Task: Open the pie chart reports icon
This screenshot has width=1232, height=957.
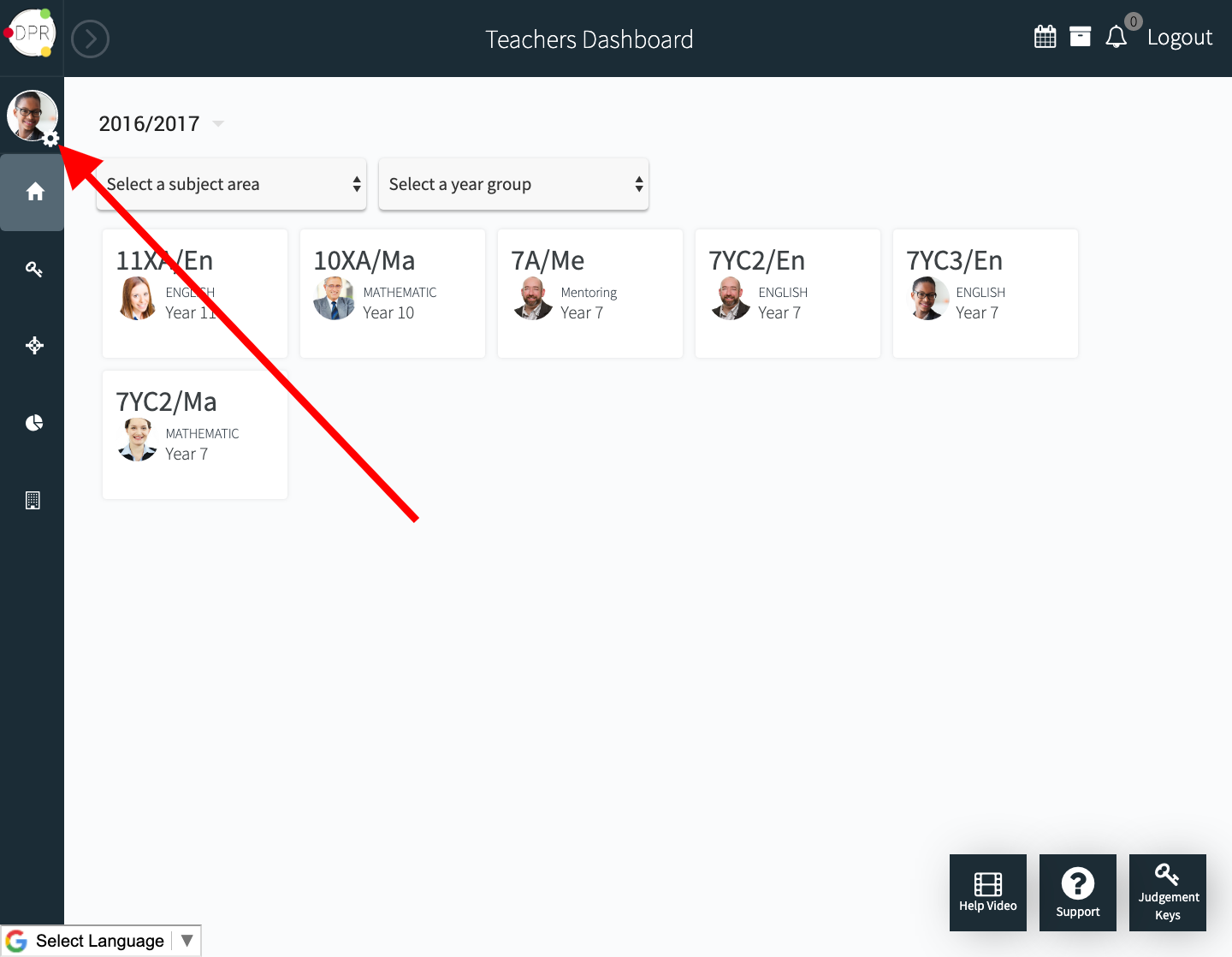Action: click(33, 422)
